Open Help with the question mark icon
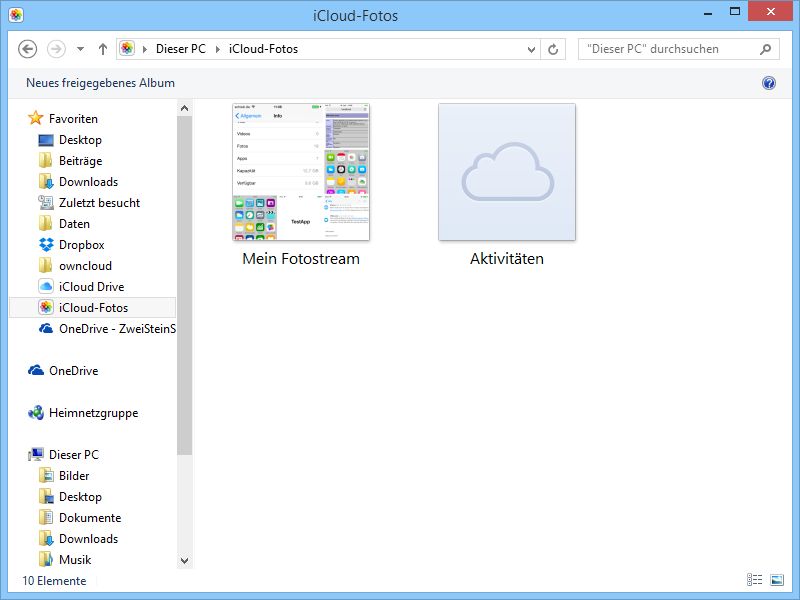This screenshot has width=800, height=600. pyautogui.click(x=769, y=83)
